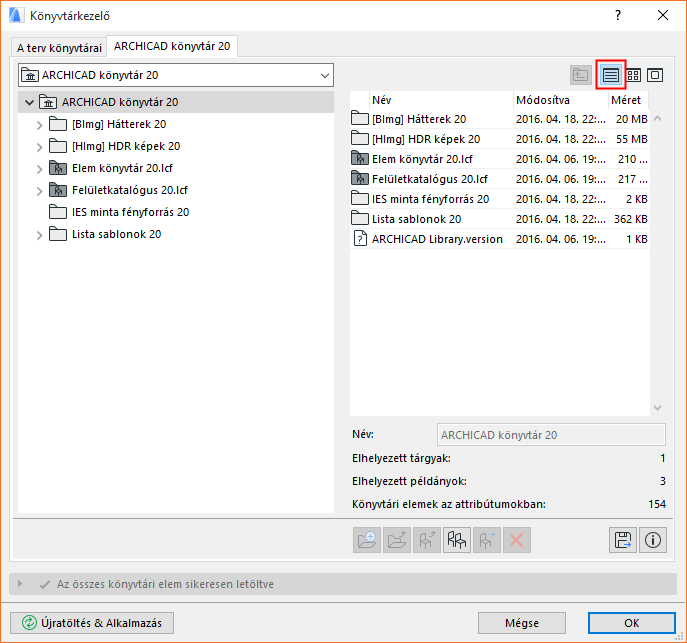Go up one folder level
This screenshot has height=643, width=687.
point(581,75)
